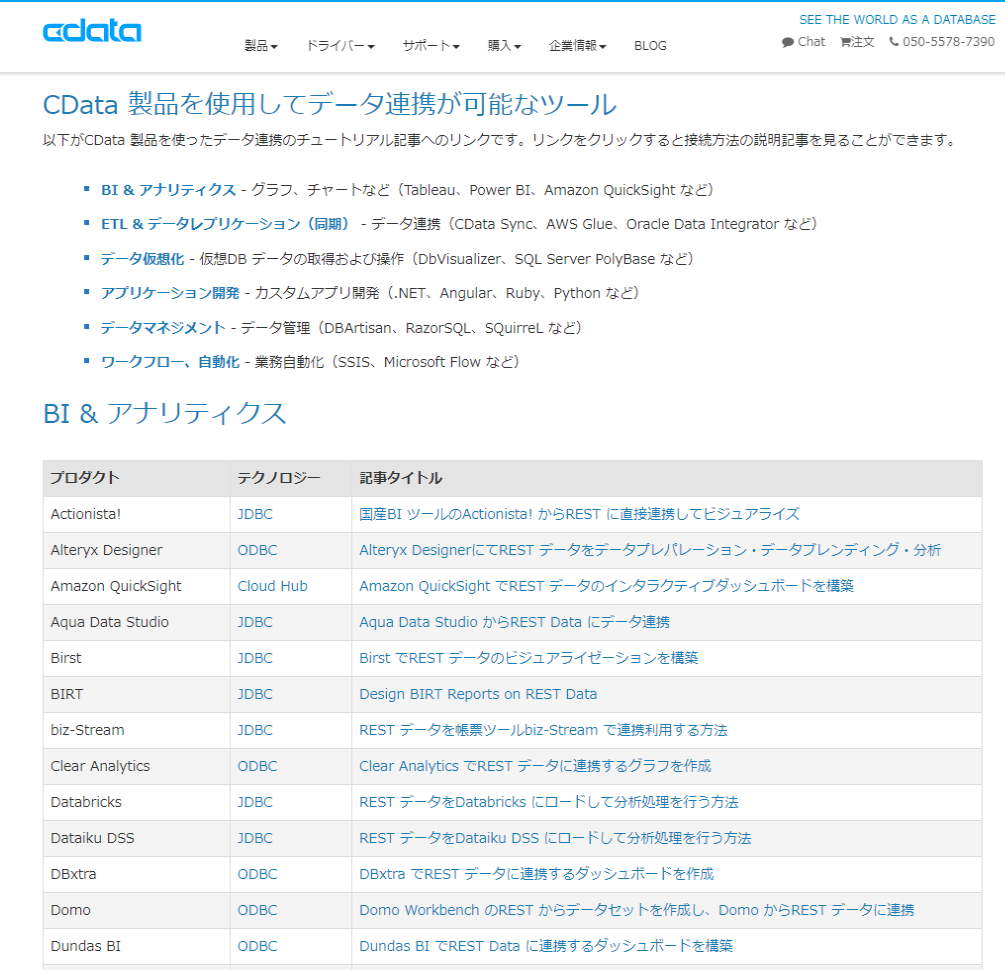Click the BI & アナリティクス section heading
This screenshot has height=970, width=1005.
coord(164,414)
